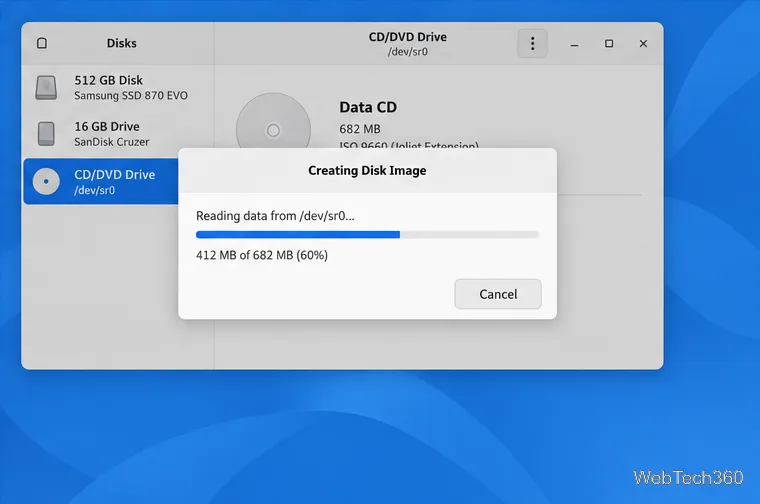Close the Disks window
Screen dimensions: 760x504
(643, 44)
